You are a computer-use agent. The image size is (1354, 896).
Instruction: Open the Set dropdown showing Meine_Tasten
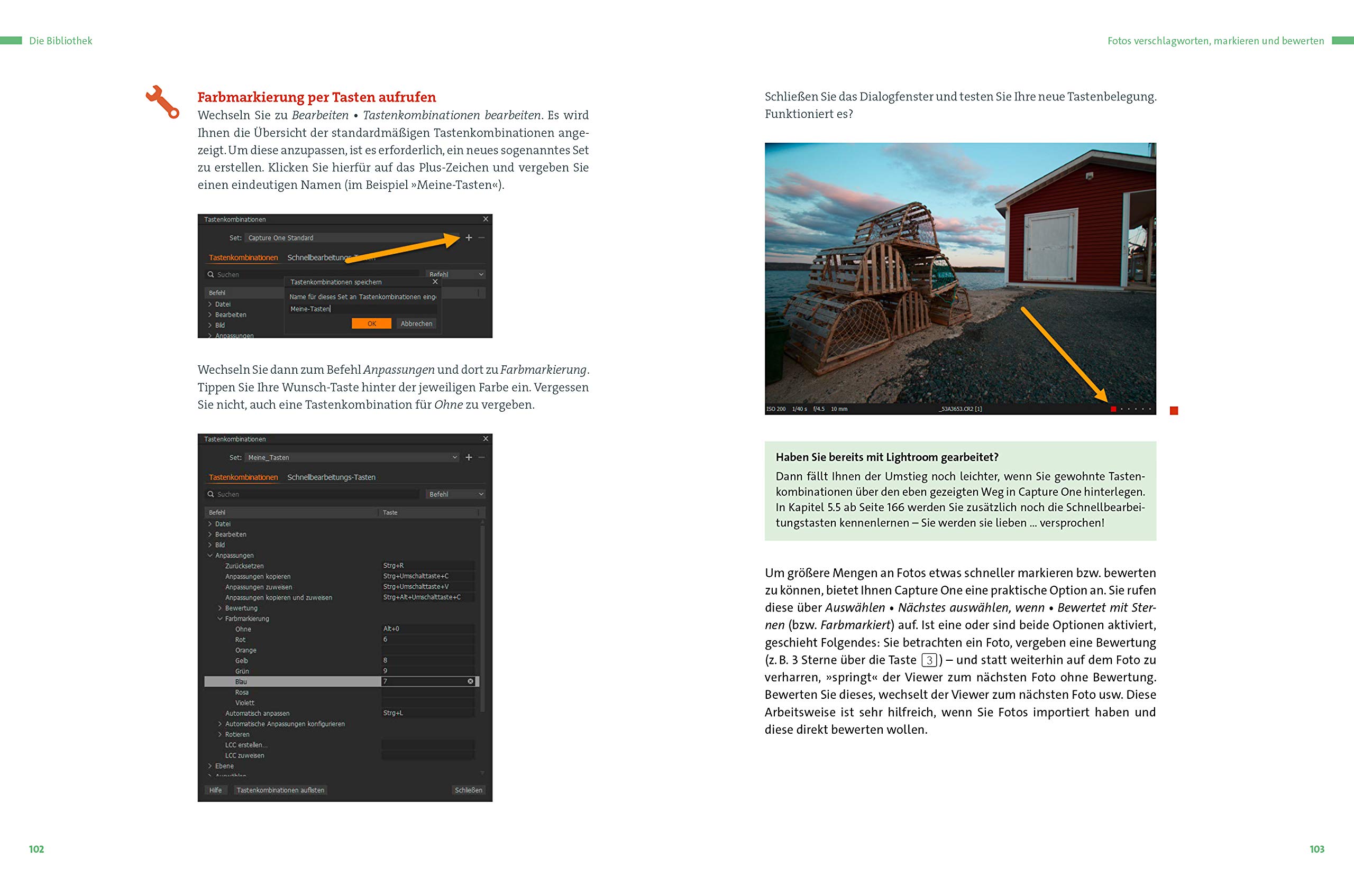pos(352,457)
